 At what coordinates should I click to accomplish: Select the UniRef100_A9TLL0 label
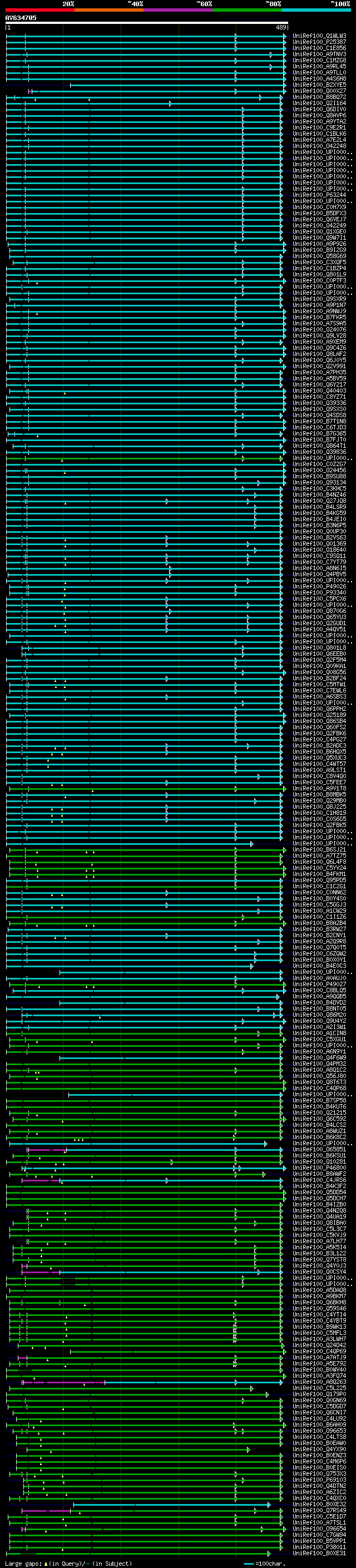(x=319, y=72)
